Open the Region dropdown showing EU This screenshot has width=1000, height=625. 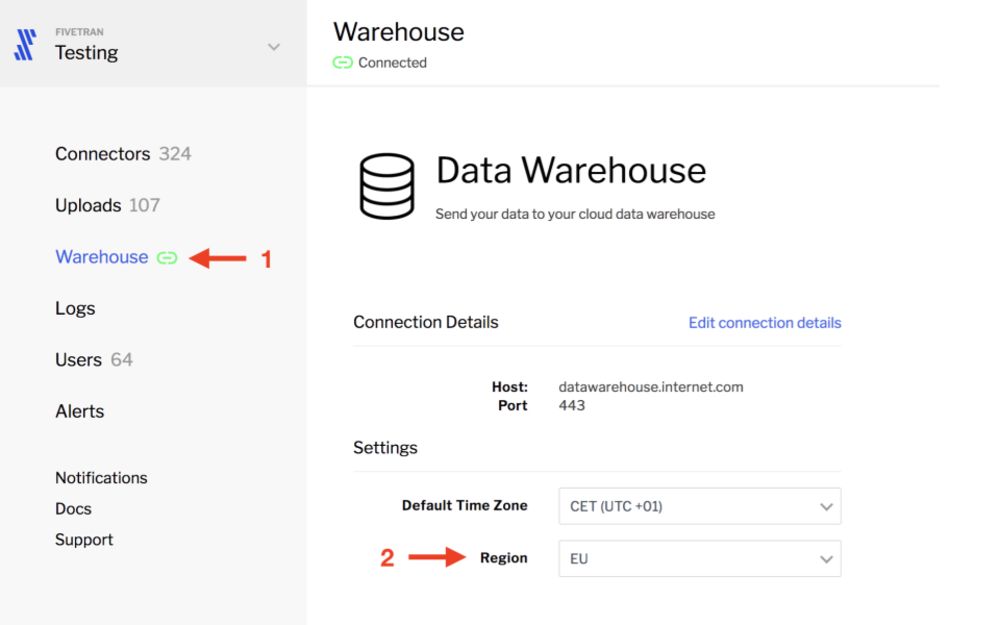700,559
